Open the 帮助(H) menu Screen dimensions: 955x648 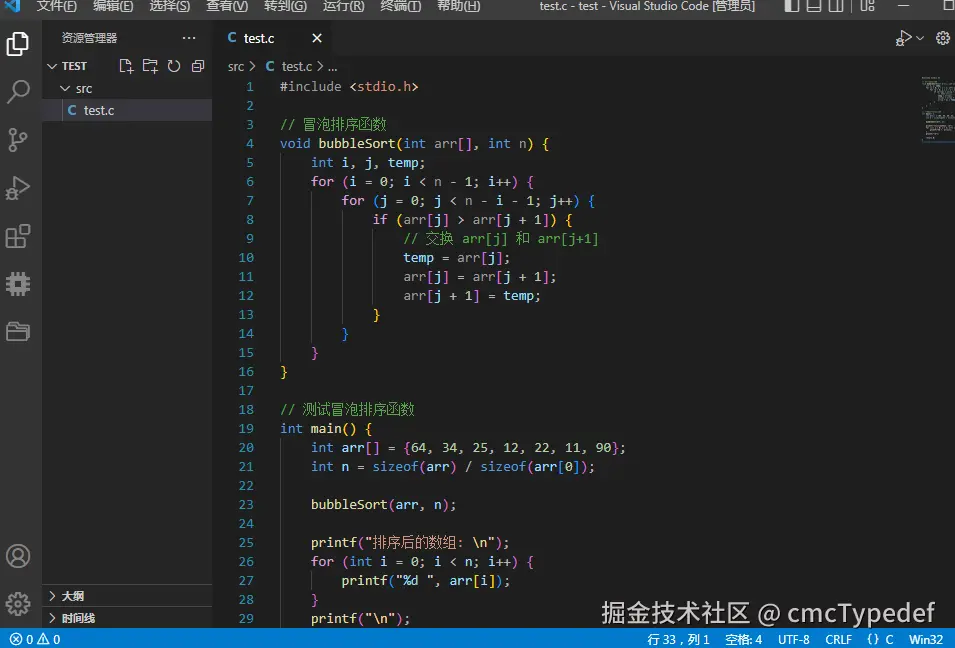pos(459,6)
